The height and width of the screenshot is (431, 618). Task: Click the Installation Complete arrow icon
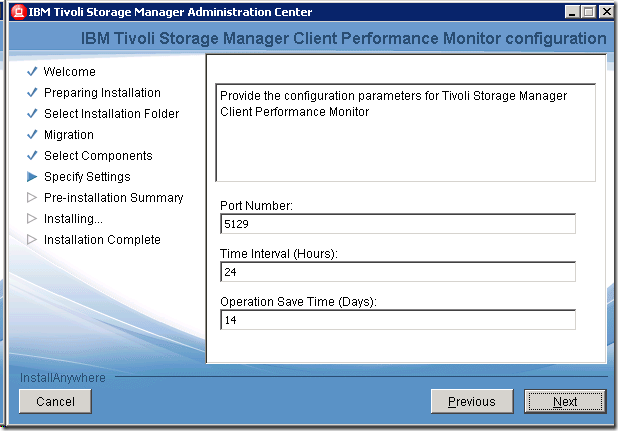[x=32, y=240]
